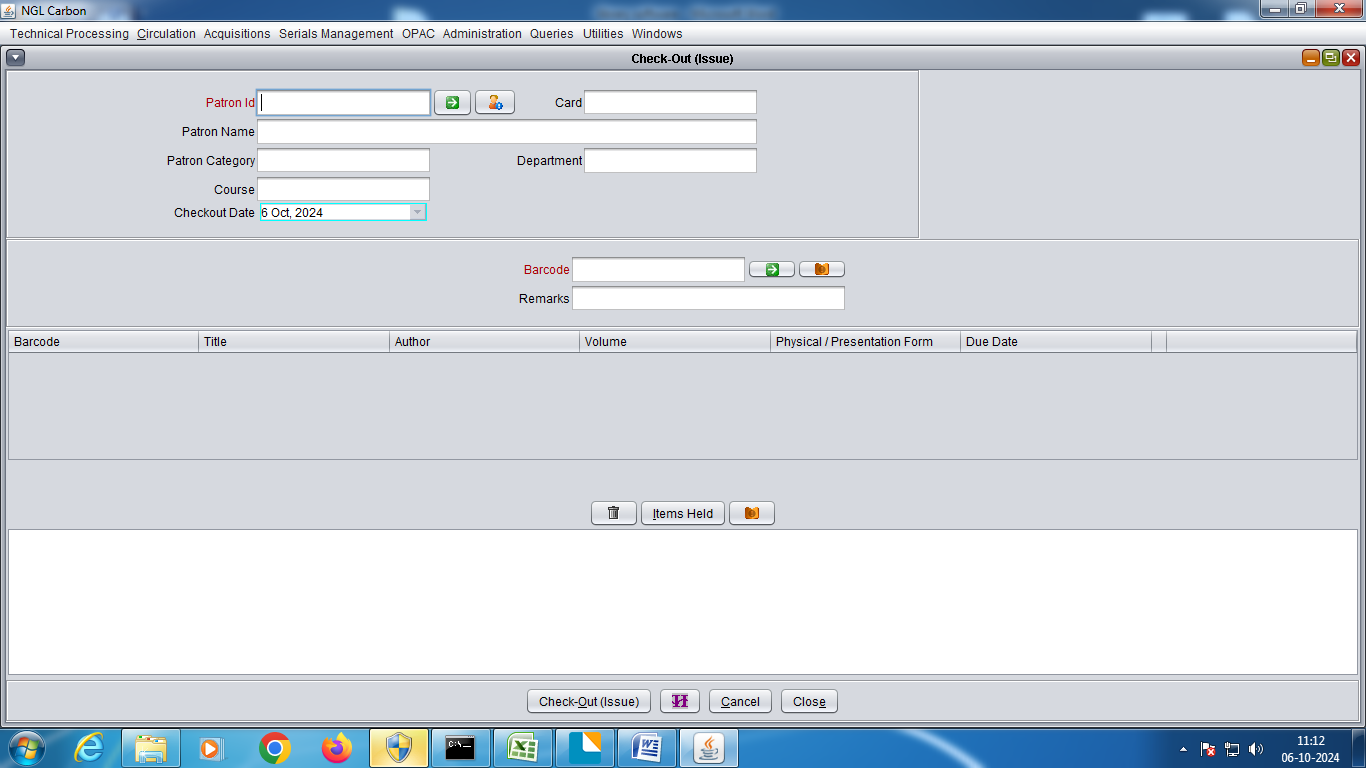Open Internet Explorer from the taskbar
Screen dimensions: 1366x768
point(89,748)
